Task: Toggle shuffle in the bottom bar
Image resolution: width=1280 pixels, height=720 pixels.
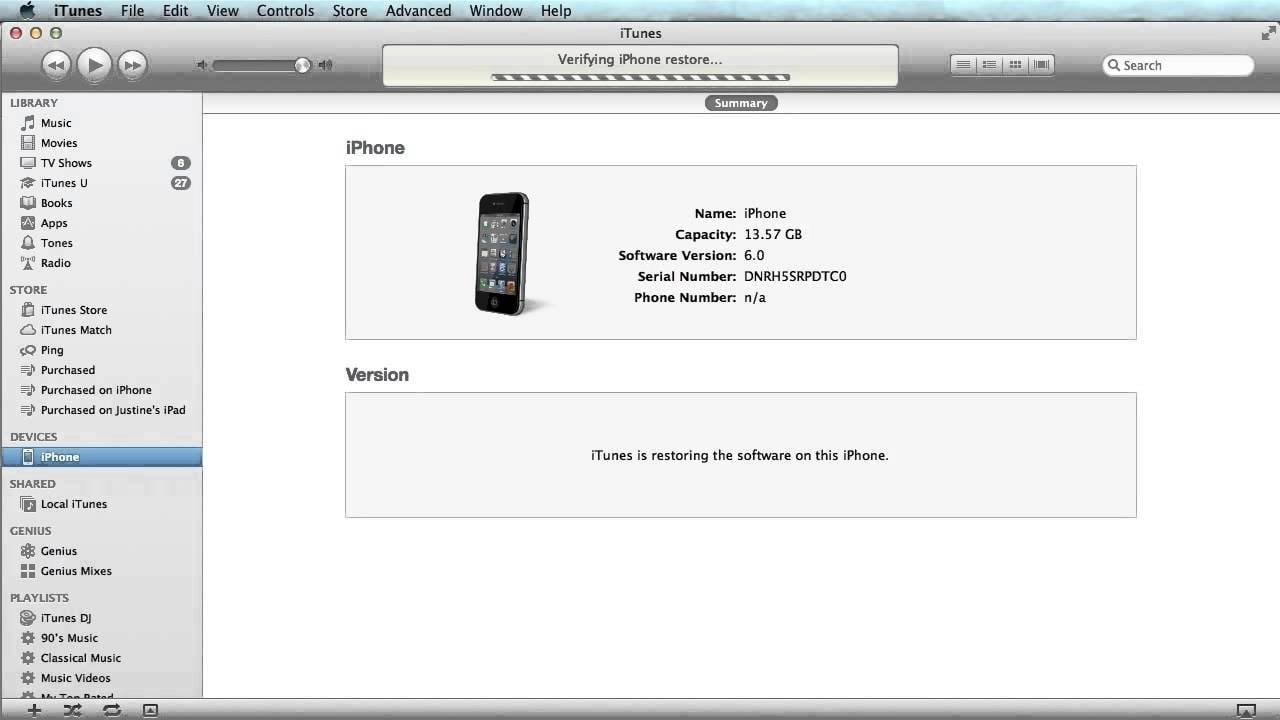Action: 73,710
